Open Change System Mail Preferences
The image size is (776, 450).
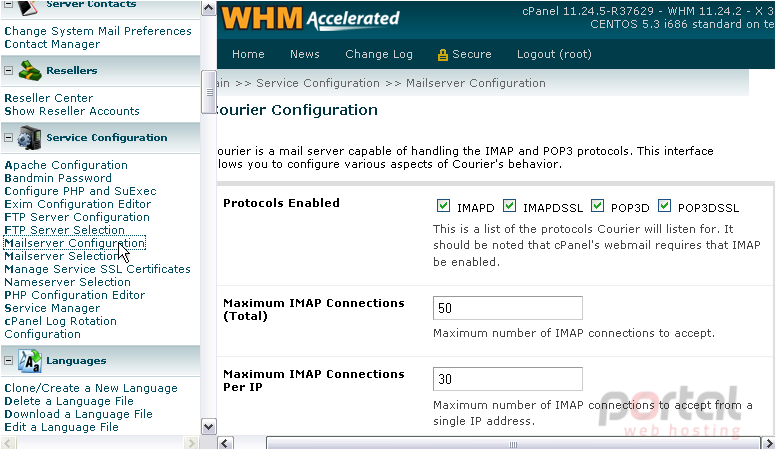pyautogui.click(x=98, y=31)
